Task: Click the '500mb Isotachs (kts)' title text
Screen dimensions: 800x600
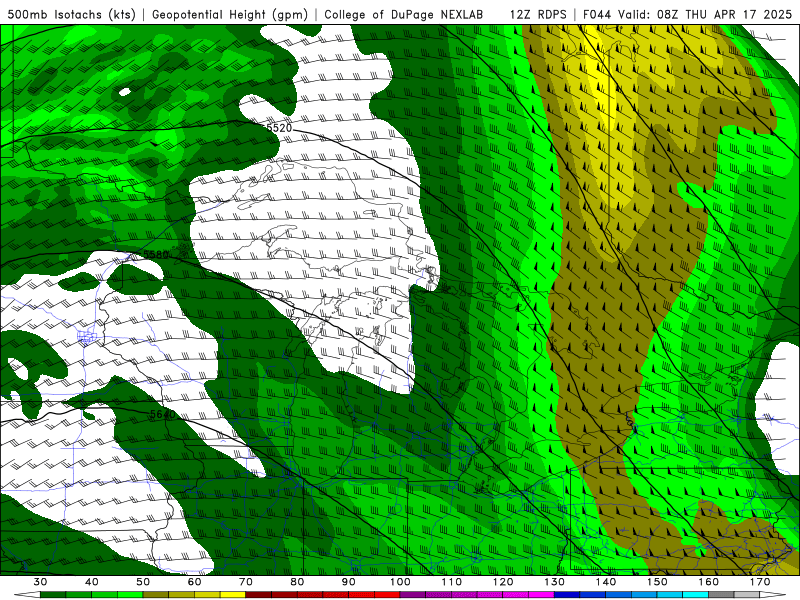Action: (71, 14)
